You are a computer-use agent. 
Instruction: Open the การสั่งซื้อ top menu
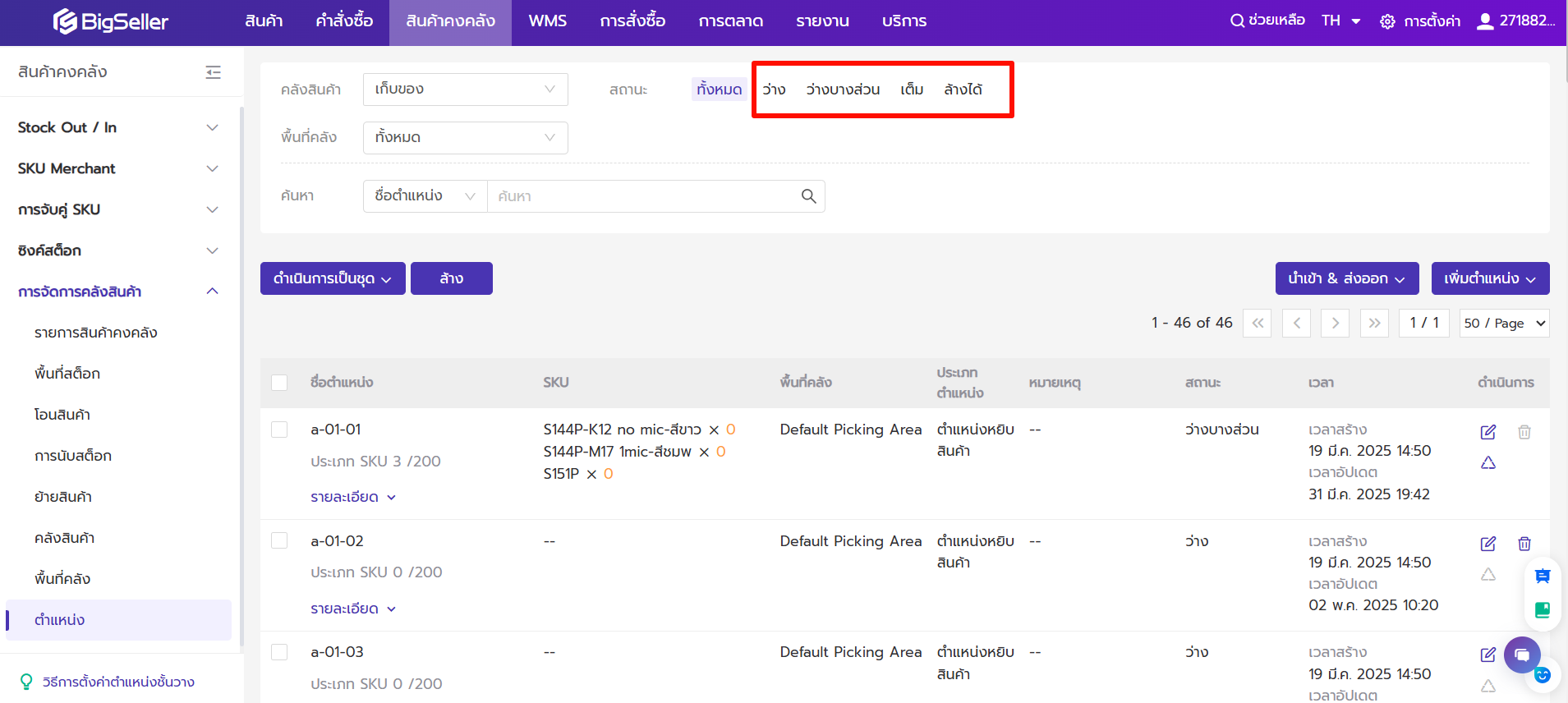point(632,21)
